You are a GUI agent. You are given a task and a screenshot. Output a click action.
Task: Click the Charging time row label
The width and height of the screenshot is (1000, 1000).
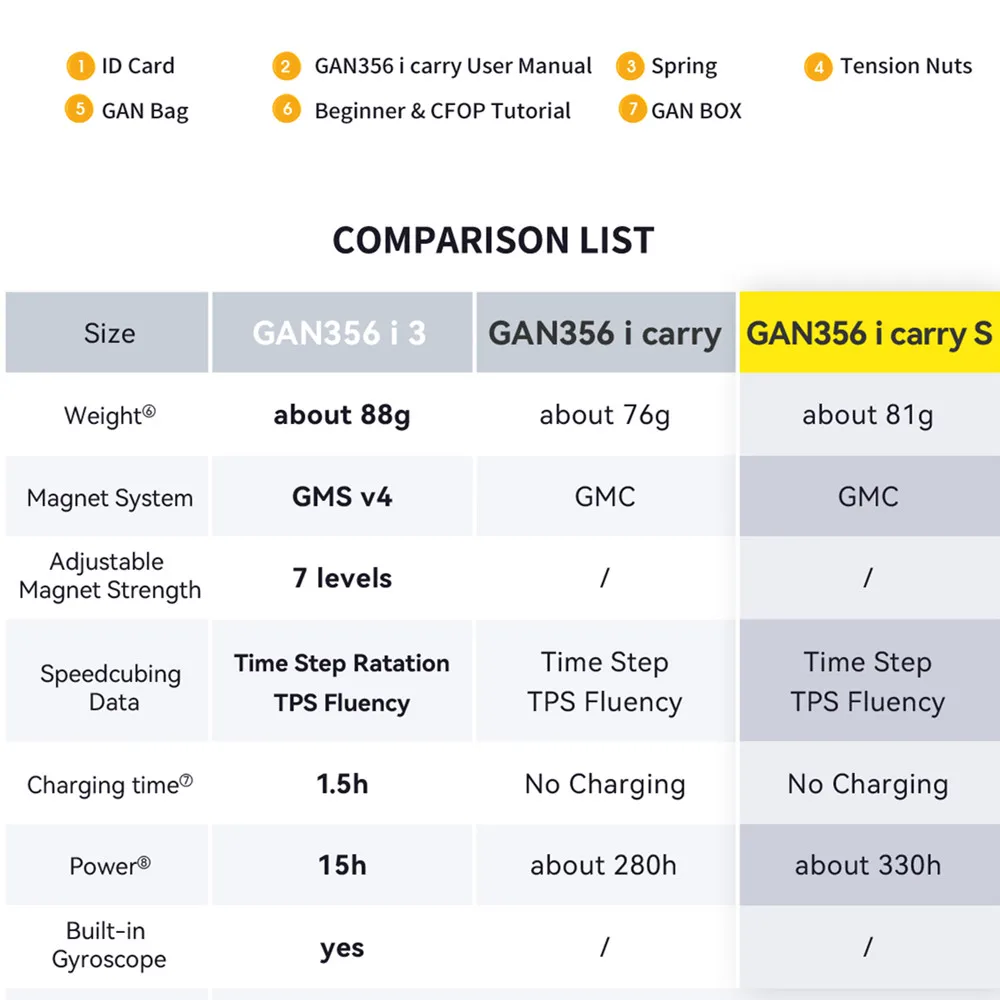pyautogui.click(x=109, y=785)
